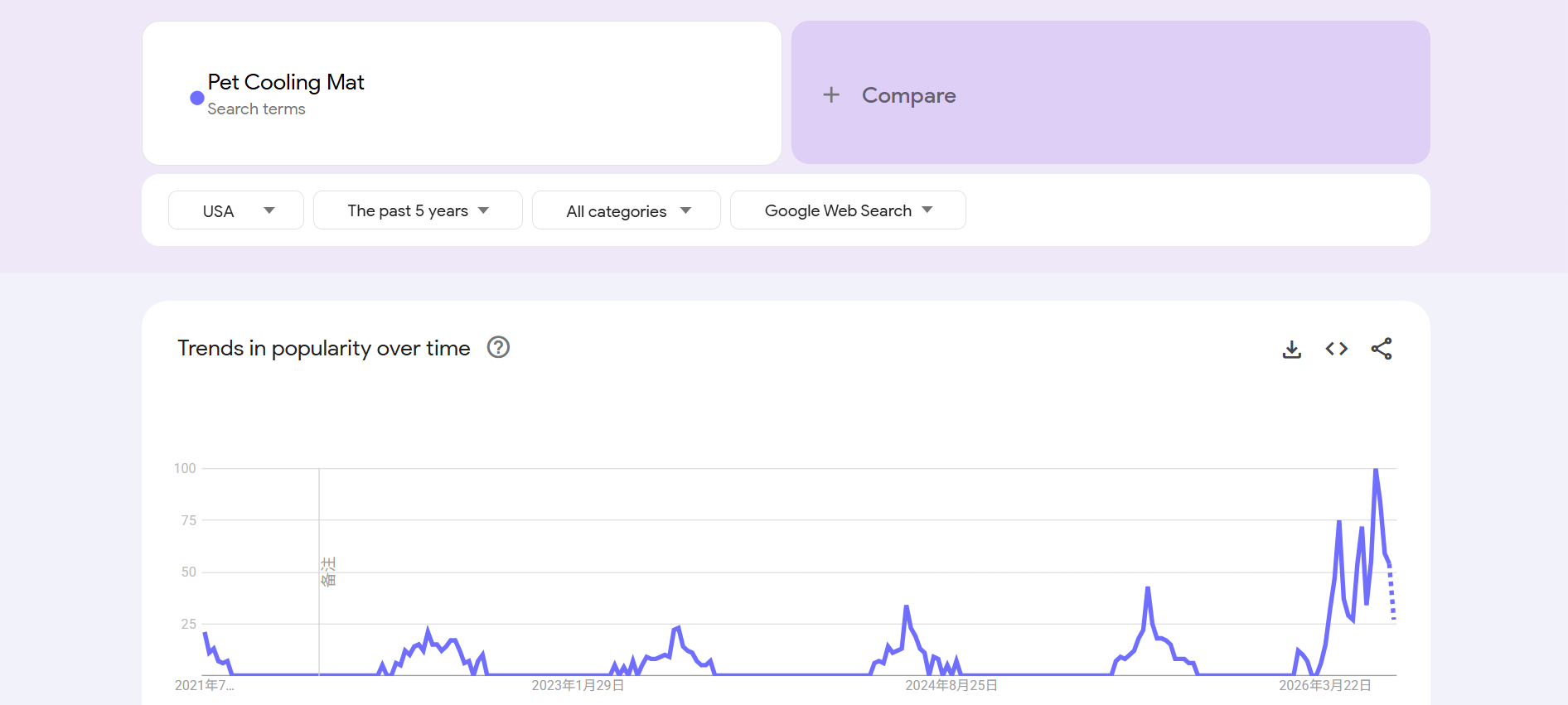The image size is (1568, 705).
Task: Open the embed code icon
Action: coord(1336,349)
